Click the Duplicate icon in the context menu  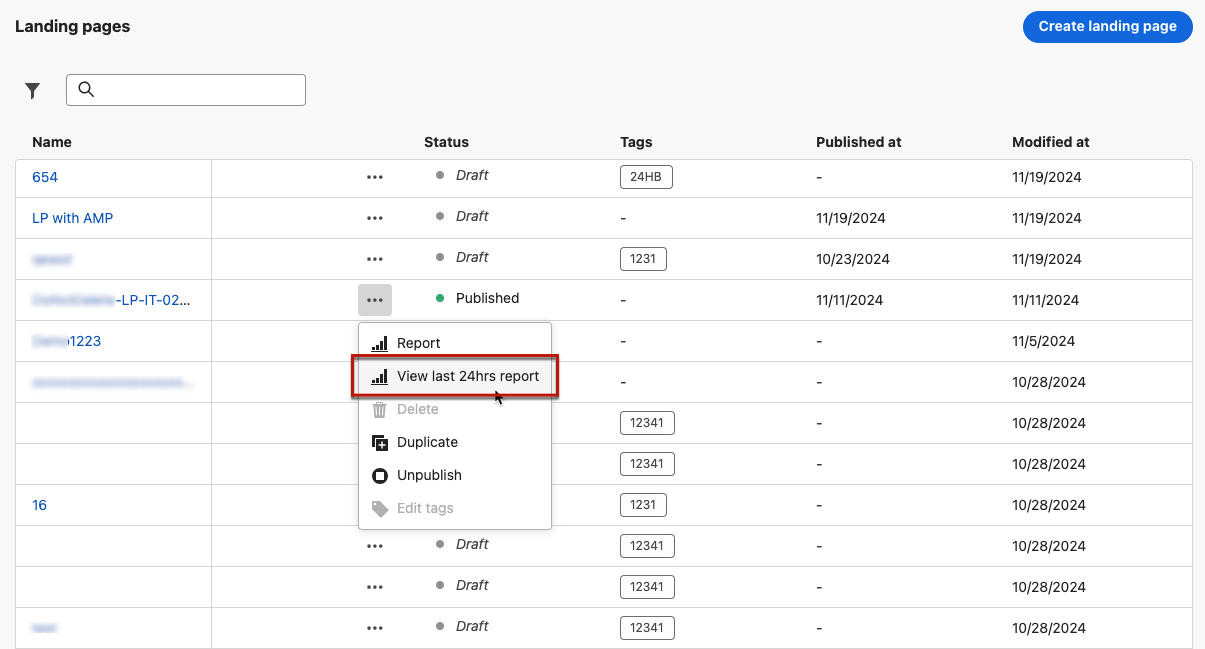(380, 443)
